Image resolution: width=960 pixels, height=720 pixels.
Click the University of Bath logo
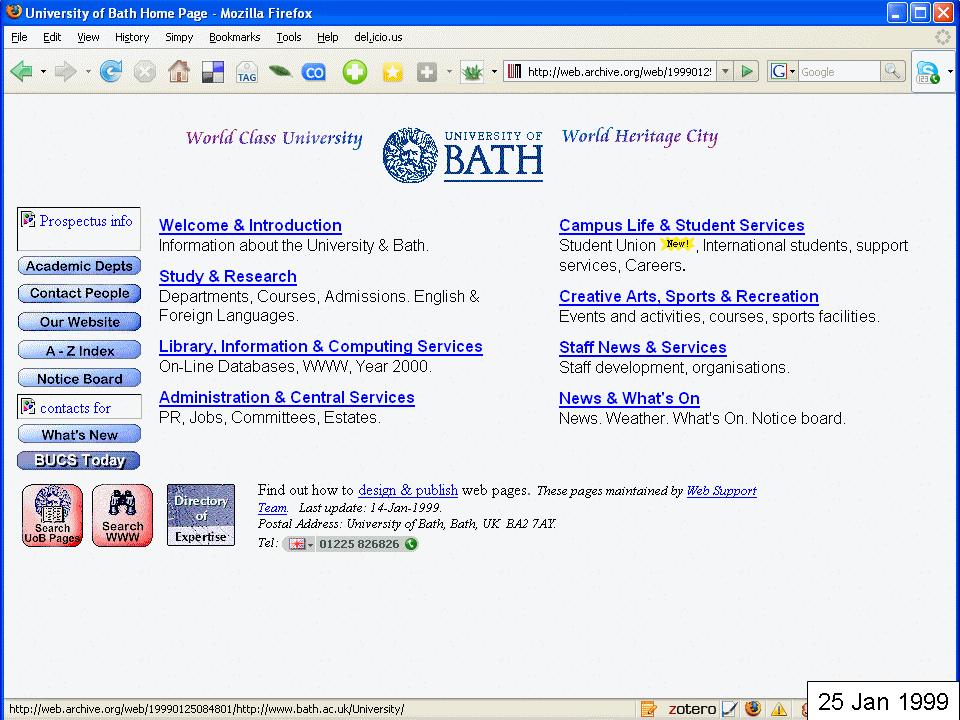(463, 155)
